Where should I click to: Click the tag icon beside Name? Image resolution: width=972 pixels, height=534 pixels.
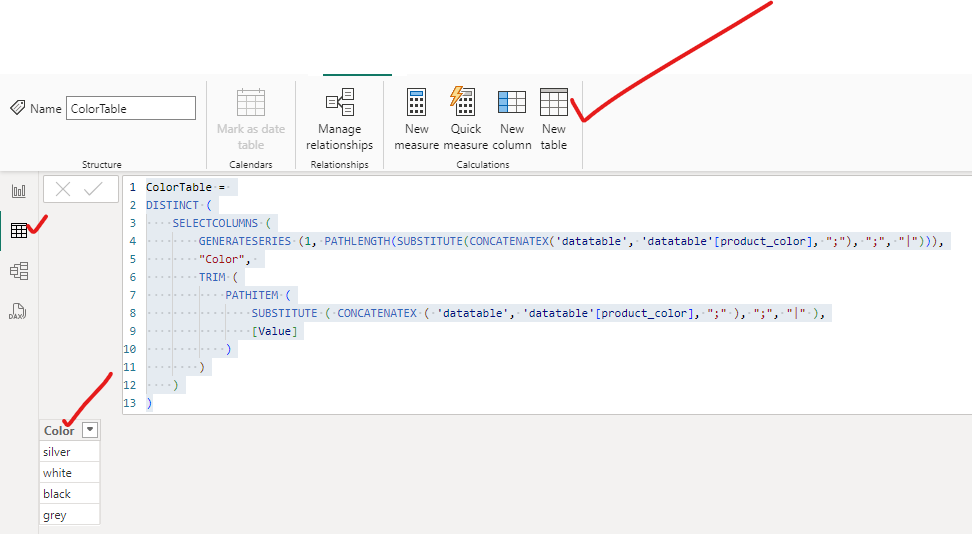click(x=18, y=108)
